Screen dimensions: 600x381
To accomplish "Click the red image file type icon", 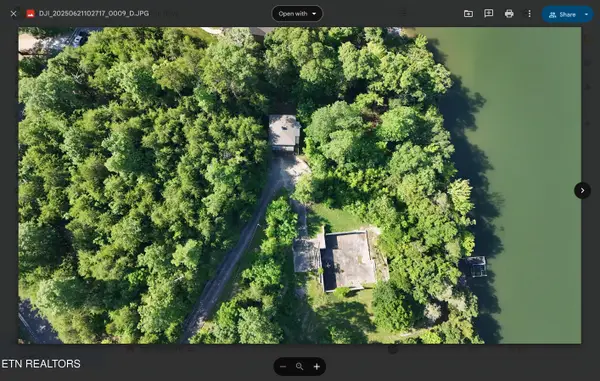I will 31,14.
